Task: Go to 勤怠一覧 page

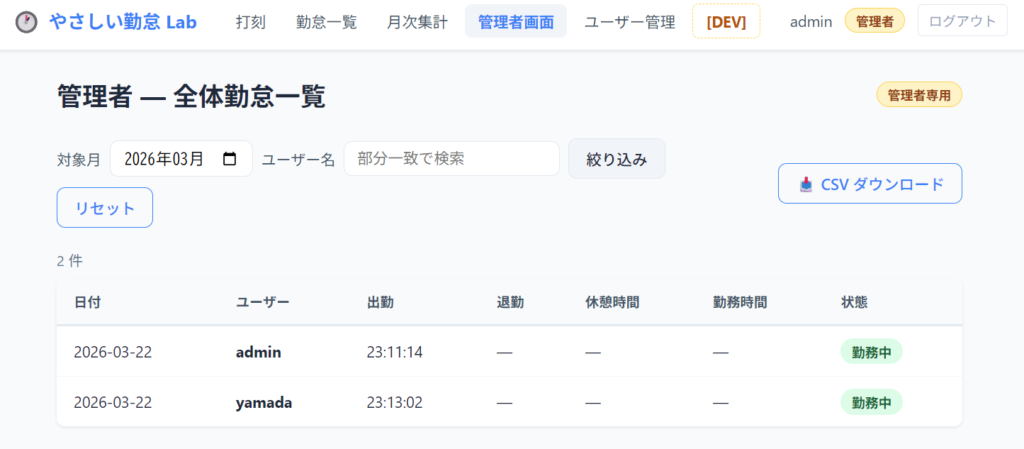Action: pyautogui.click(x=326, y=21)
